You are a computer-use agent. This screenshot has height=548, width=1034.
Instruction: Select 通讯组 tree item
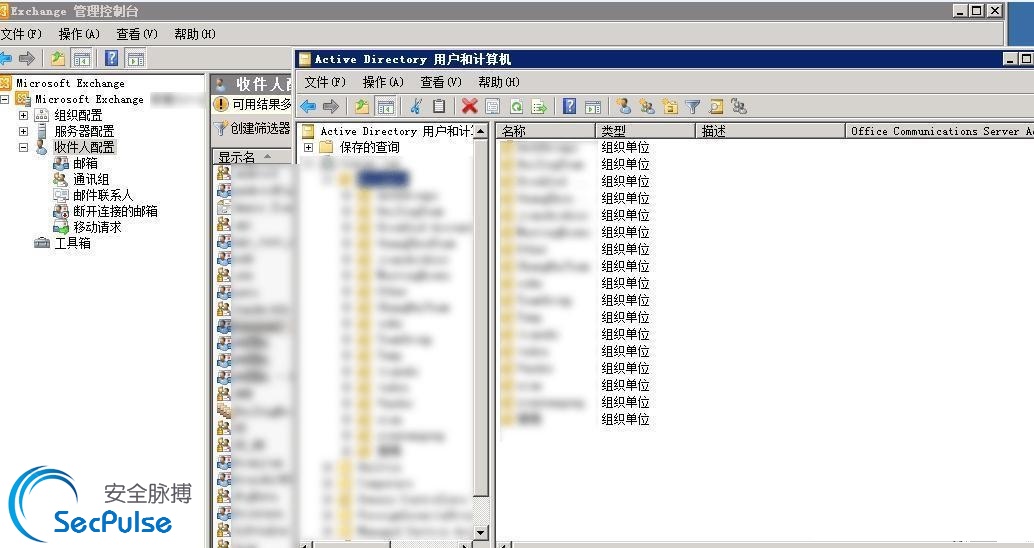click(x=91, y=179)
